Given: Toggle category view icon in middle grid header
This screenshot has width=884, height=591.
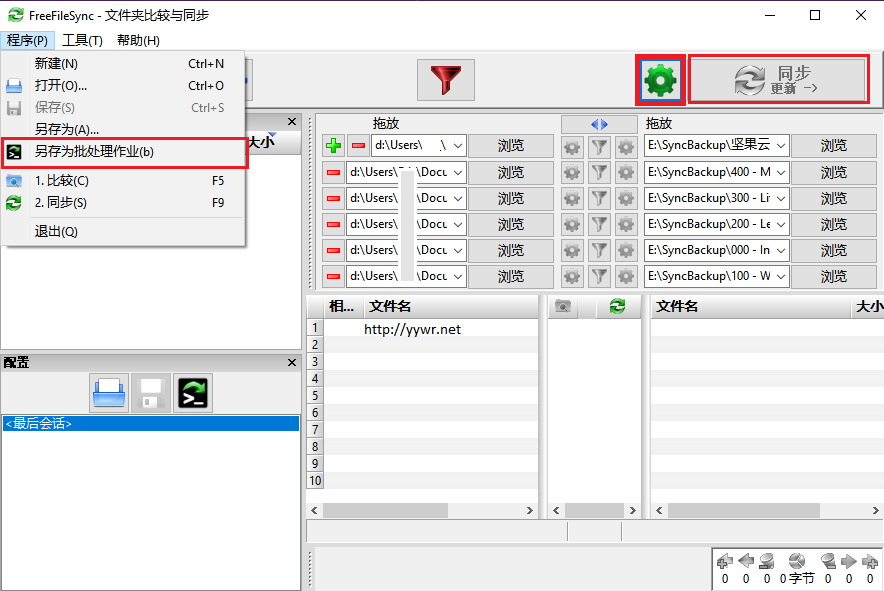Looking at the screenshot, I should click(x=563, y=306).
